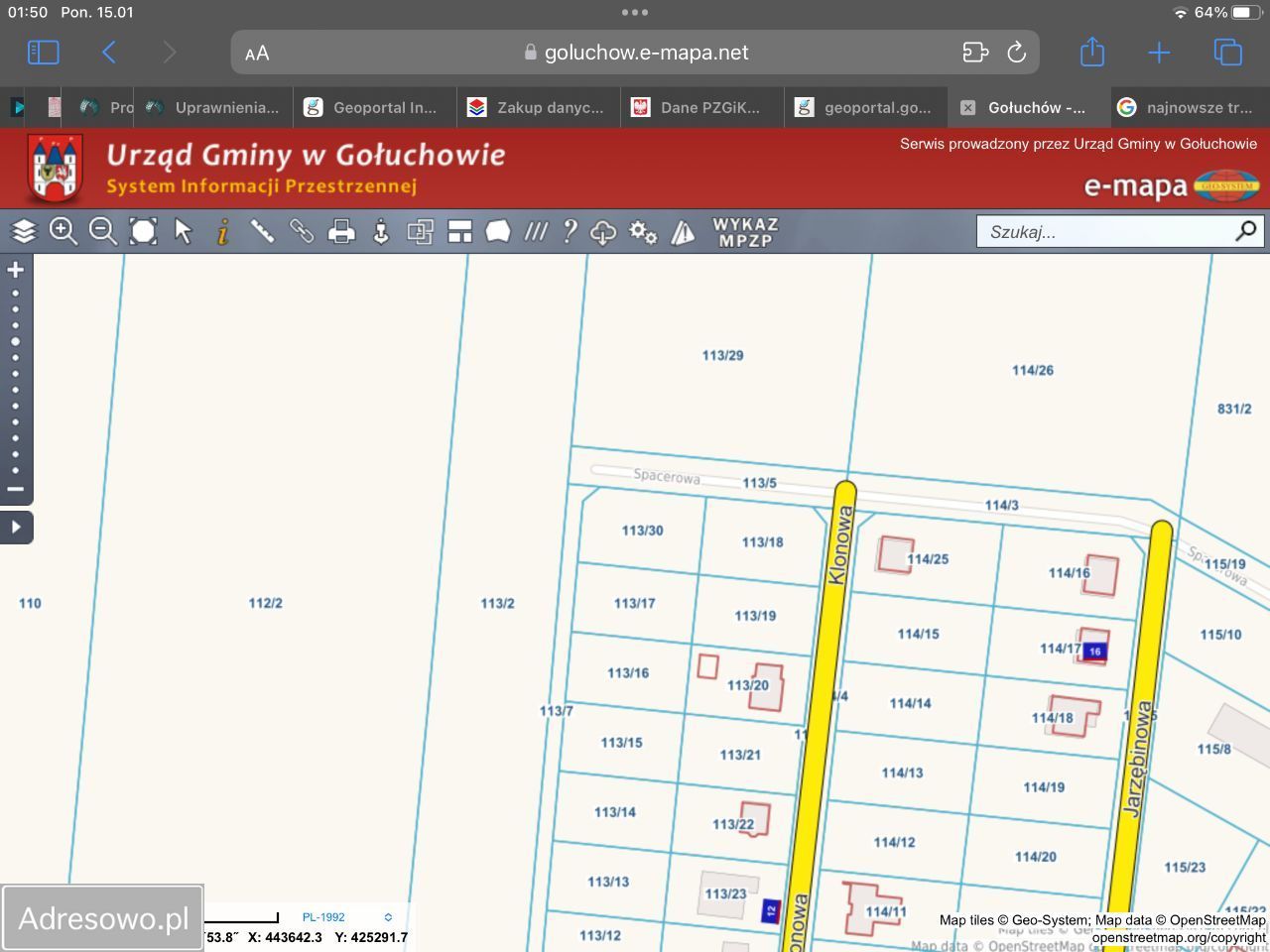Viewport: 1270px width, 952px height.
Task: Click parcel label 115/10
Action: [1220, 635]
